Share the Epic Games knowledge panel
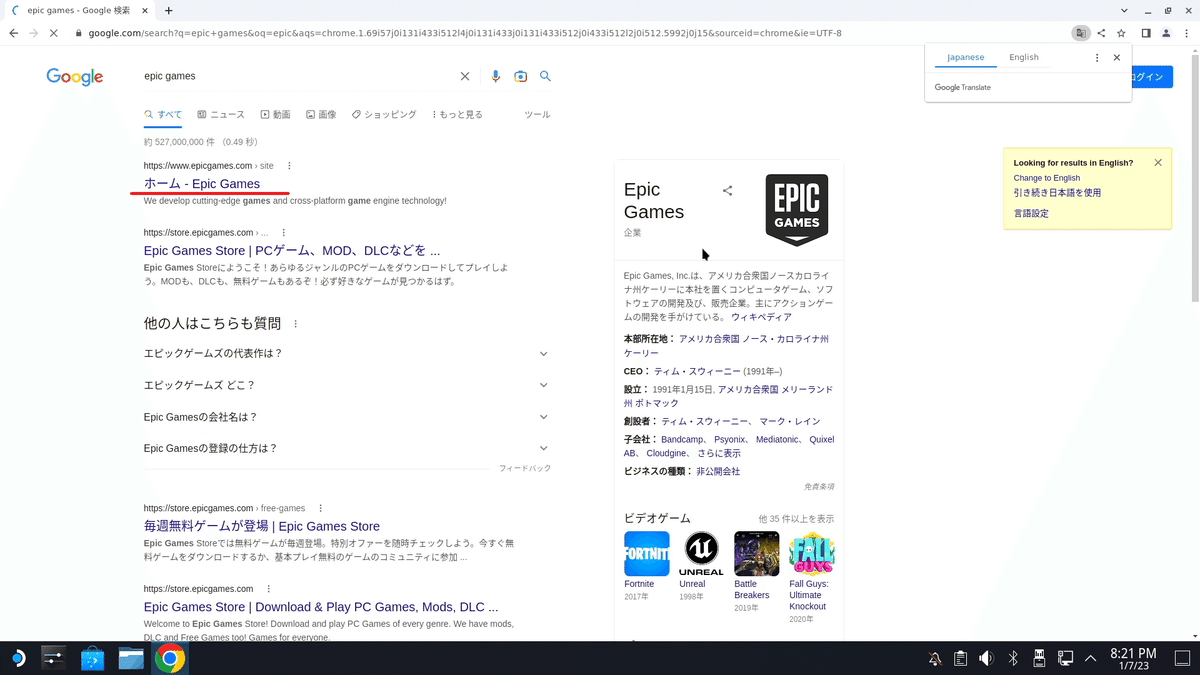The image size is (1200, 675). (x=728, y=190)
